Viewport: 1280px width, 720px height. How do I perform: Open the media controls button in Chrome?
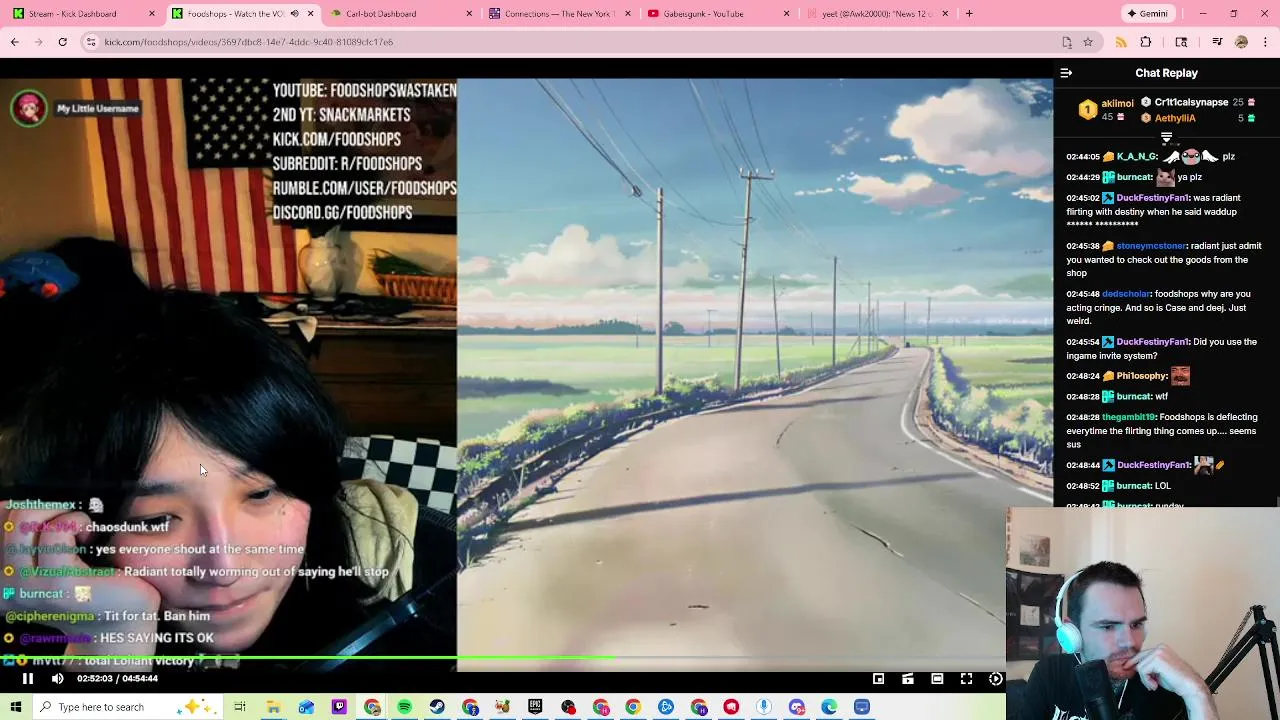(1217, 42)
